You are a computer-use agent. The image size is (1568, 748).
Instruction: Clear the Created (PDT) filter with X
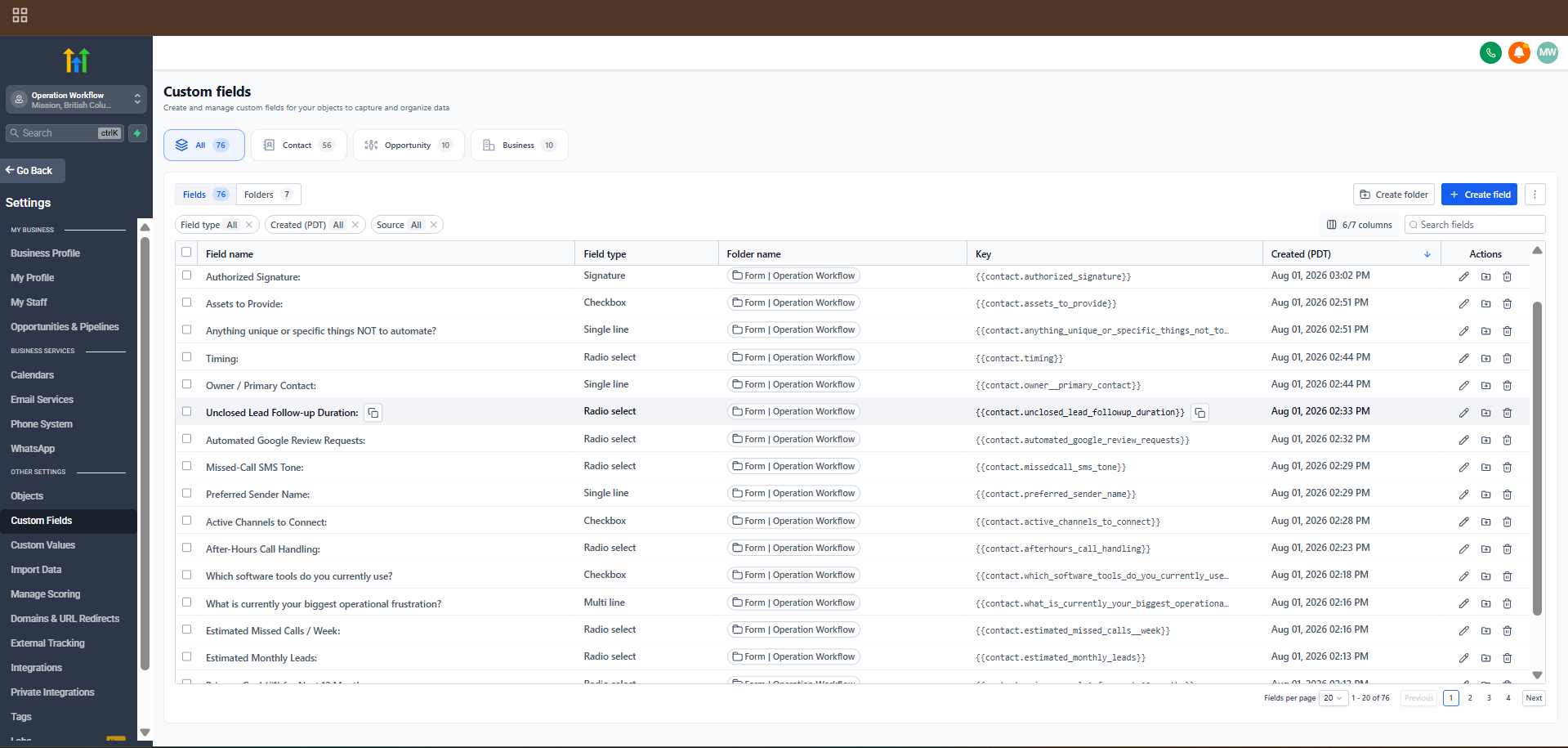(x=355, y=225)
